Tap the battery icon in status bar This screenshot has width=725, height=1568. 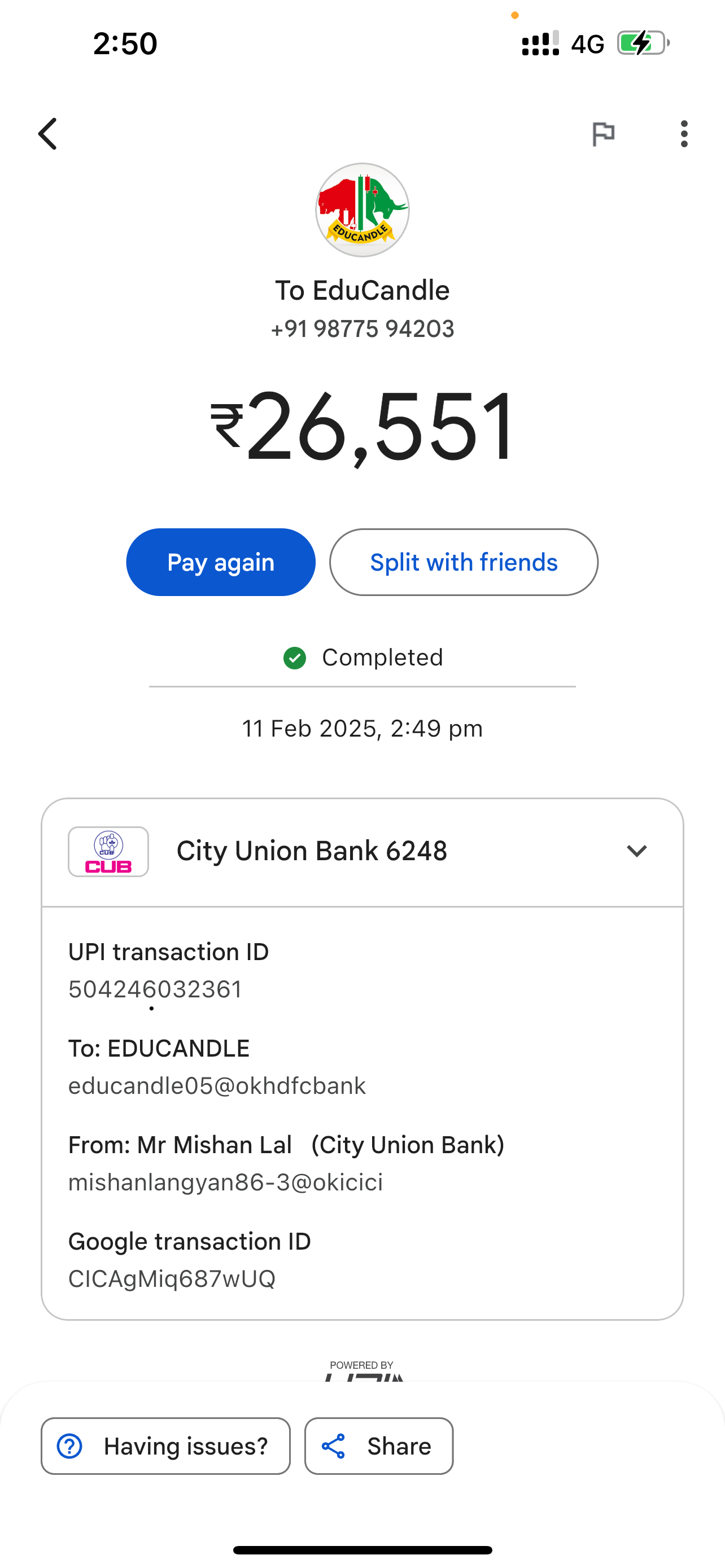[643, 43]
